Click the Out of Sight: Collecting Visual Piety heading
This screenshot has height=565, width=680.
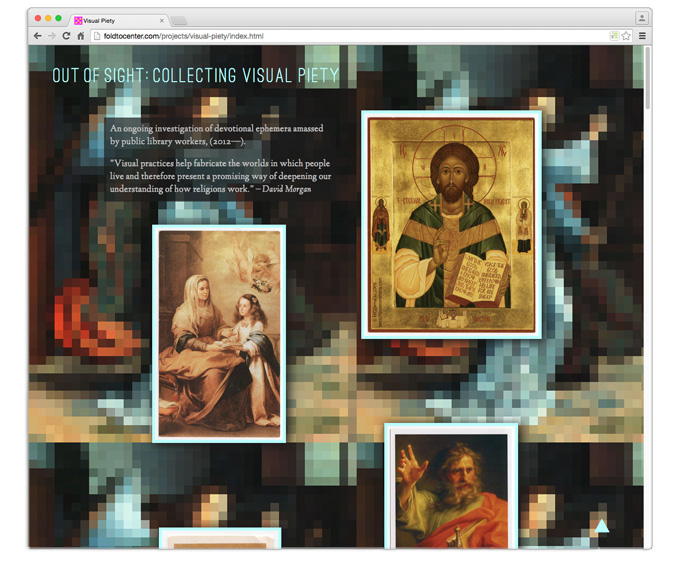[196, 75]
